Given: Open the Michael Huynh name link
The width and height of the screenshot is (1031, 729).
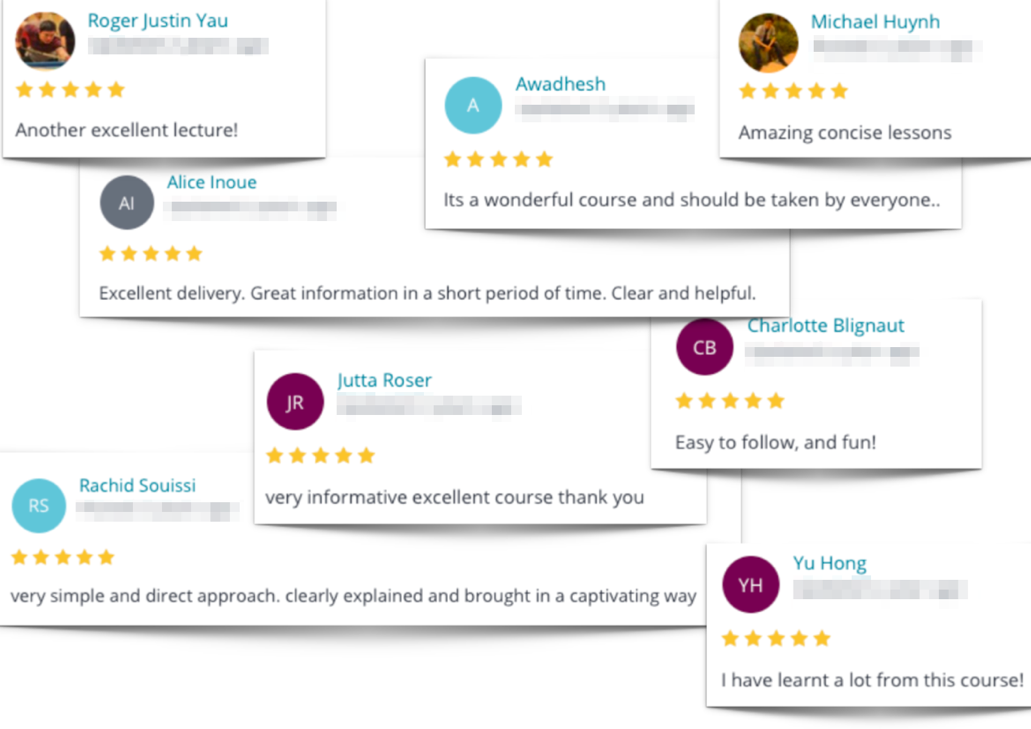Looking at the screenshot, I should click(875, 22).
